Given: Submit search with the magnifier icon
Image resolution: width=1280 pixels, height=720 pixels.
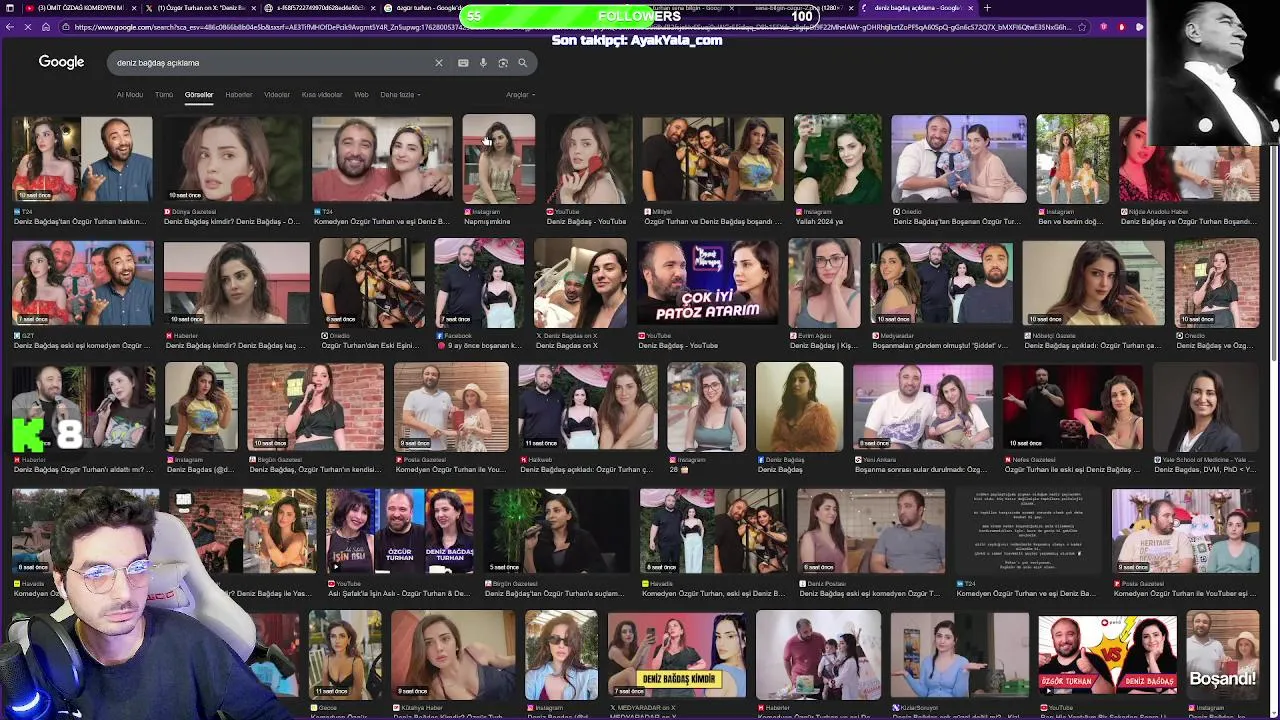Looking at the screenshot, I should click(522, 63).
